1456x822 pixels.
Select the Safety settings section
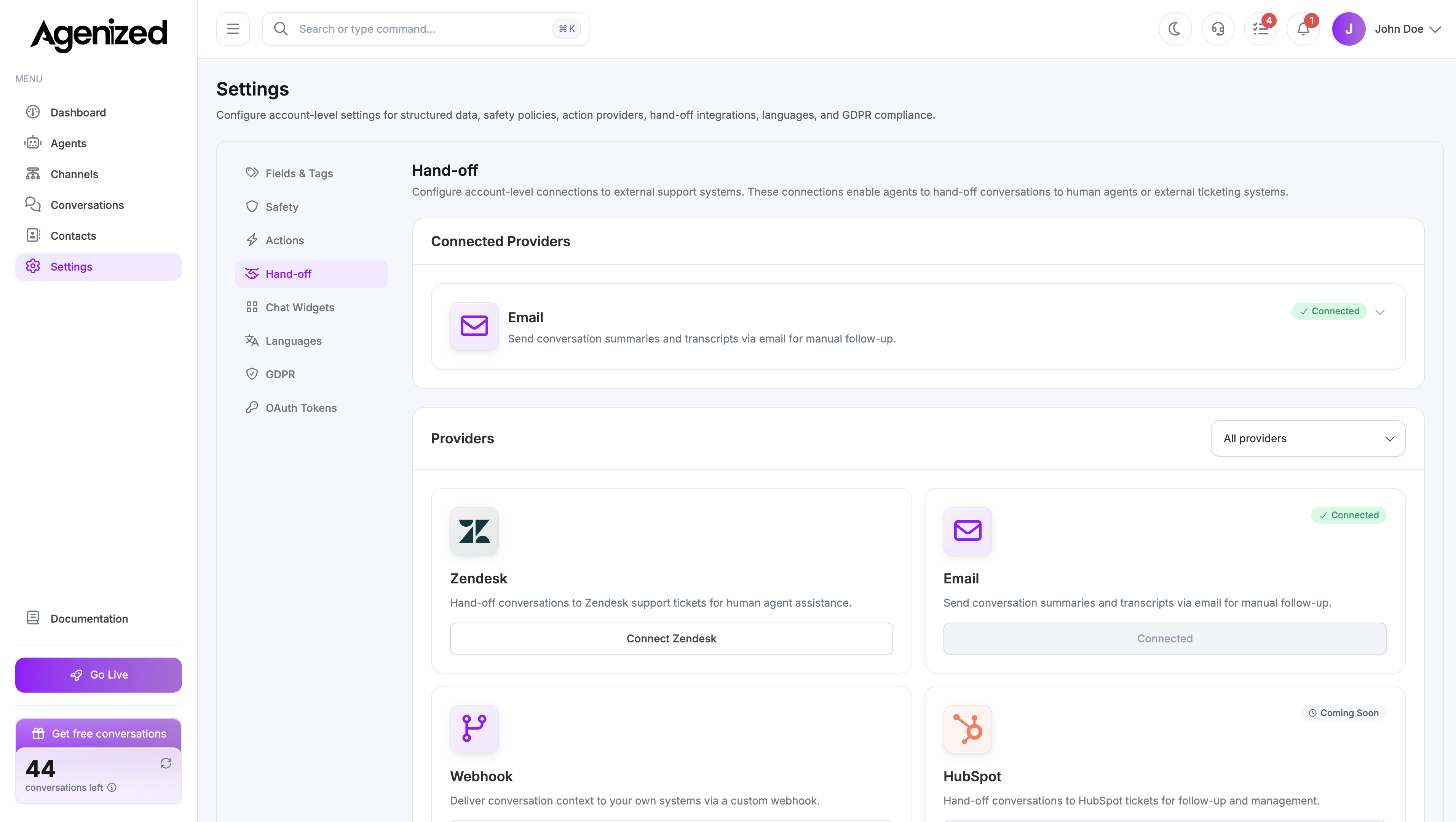(282, 207)
